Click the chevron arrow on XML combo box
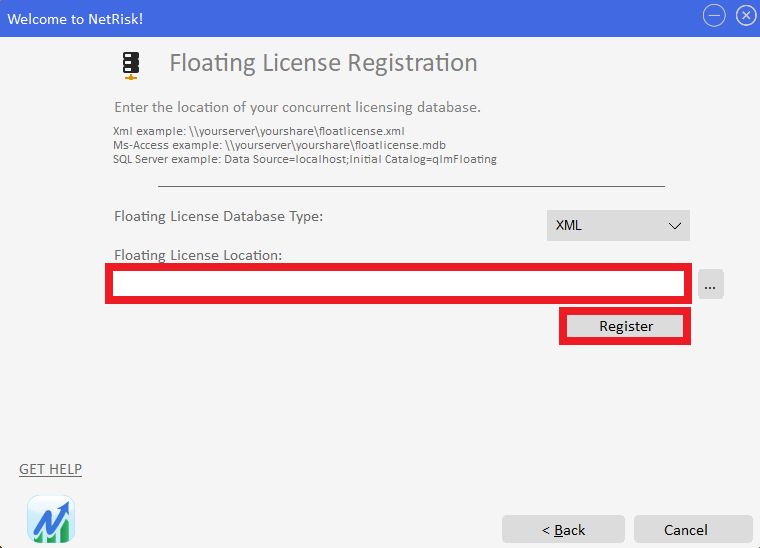This screenshot has height=548, width=760. 675,226
